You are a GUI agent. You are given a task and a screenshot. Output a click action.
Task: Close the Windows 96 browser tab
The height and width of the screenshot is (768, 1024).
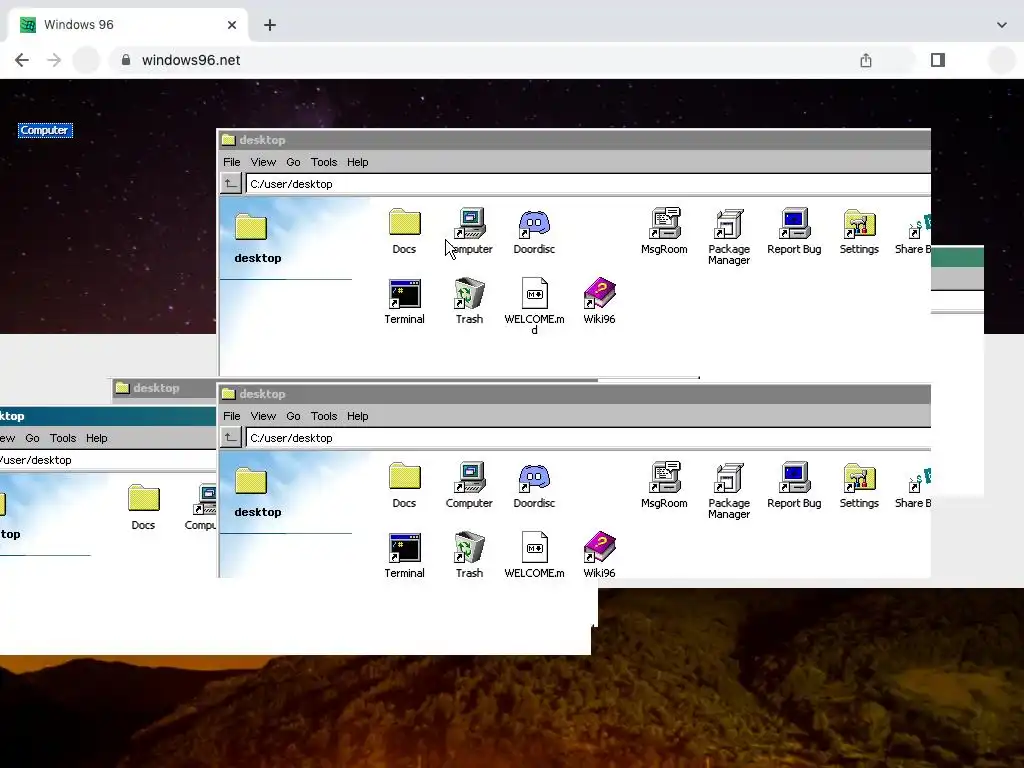[x=232, y=25]
